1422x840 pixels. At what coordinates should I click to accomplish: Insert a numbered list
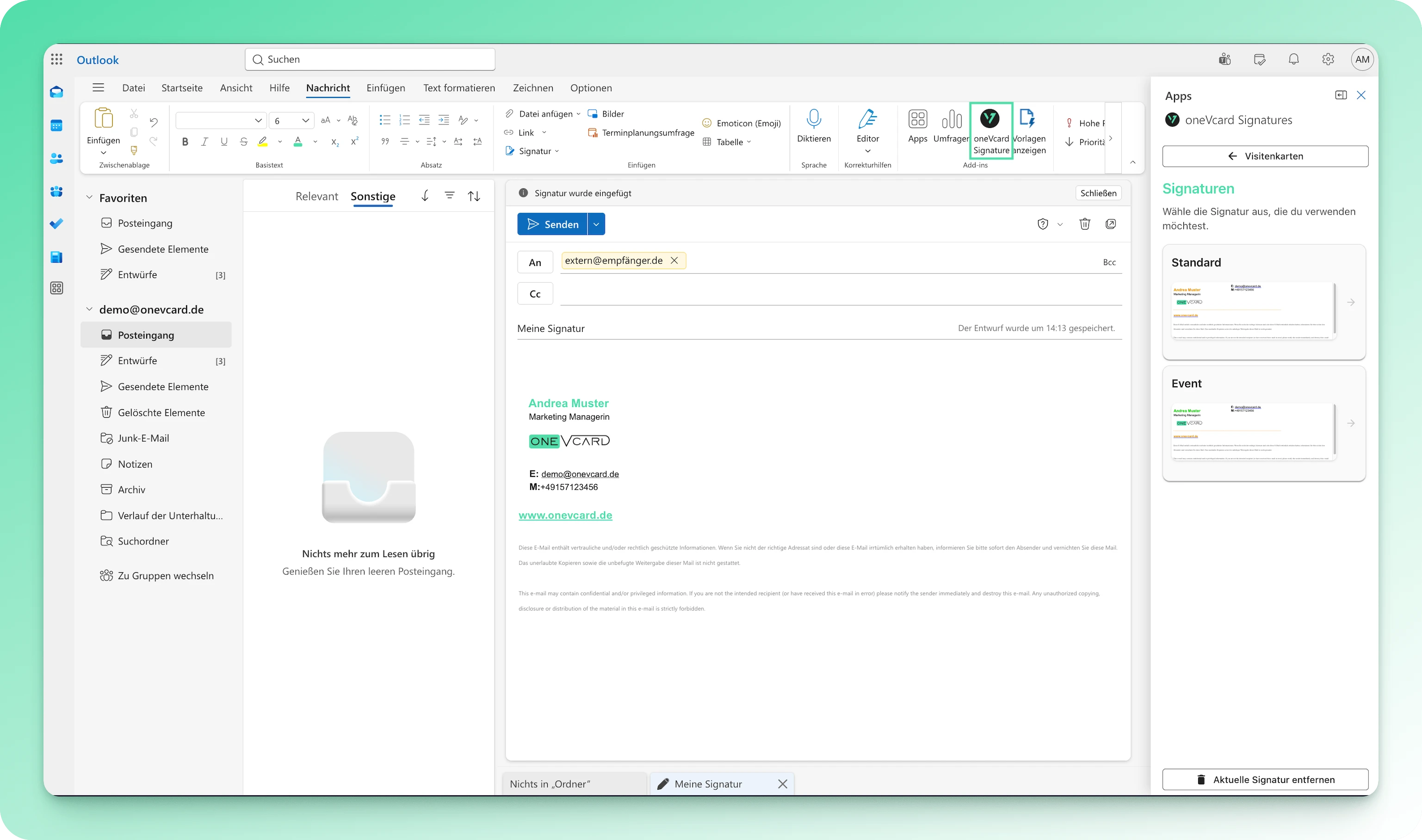pos(404,120)
